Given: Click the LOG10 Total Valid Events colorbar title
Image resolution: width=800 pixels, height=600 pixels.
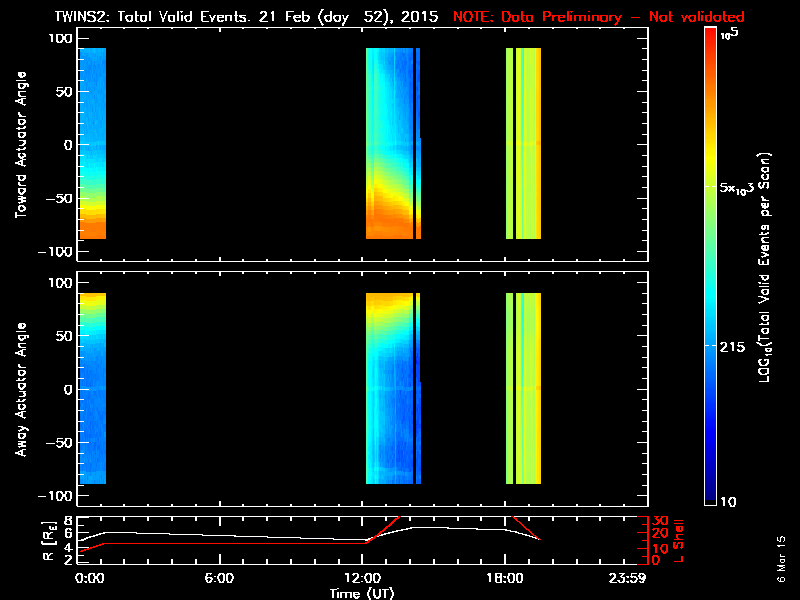Looking at the screenshot, I should [x=764, y=267].
